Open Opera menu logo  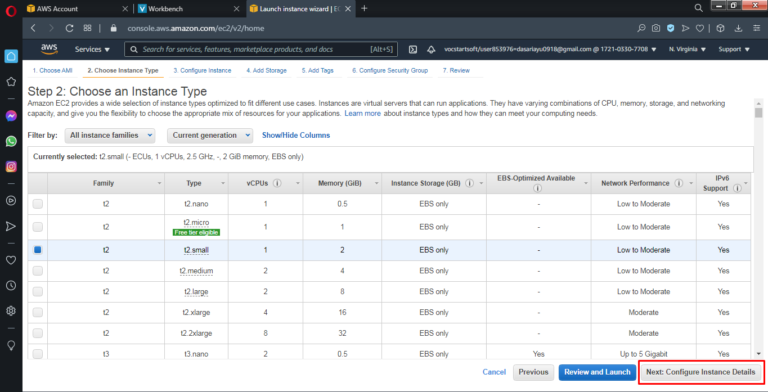(11, 10)
